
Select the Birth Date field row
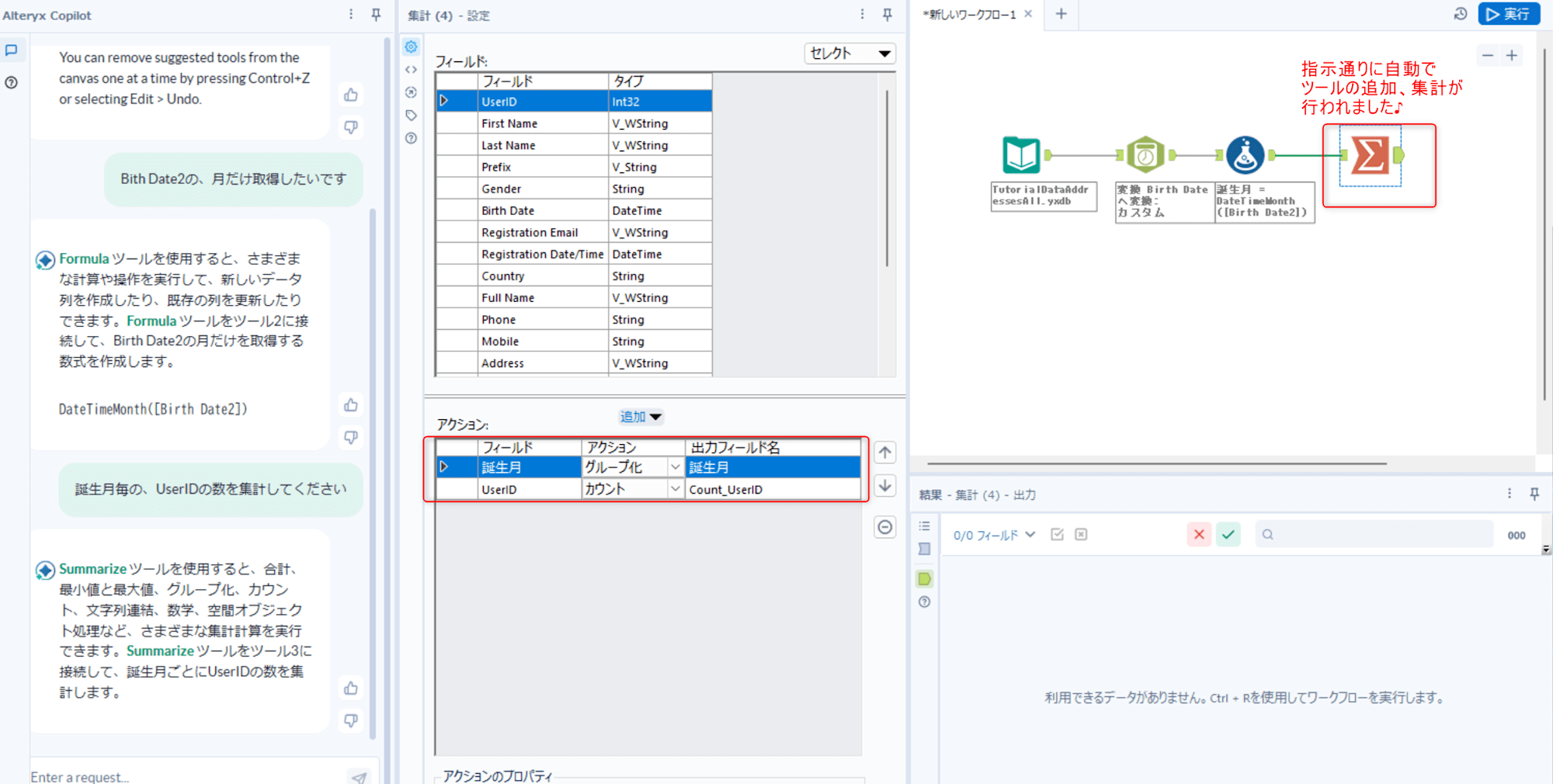click(574, 210)
